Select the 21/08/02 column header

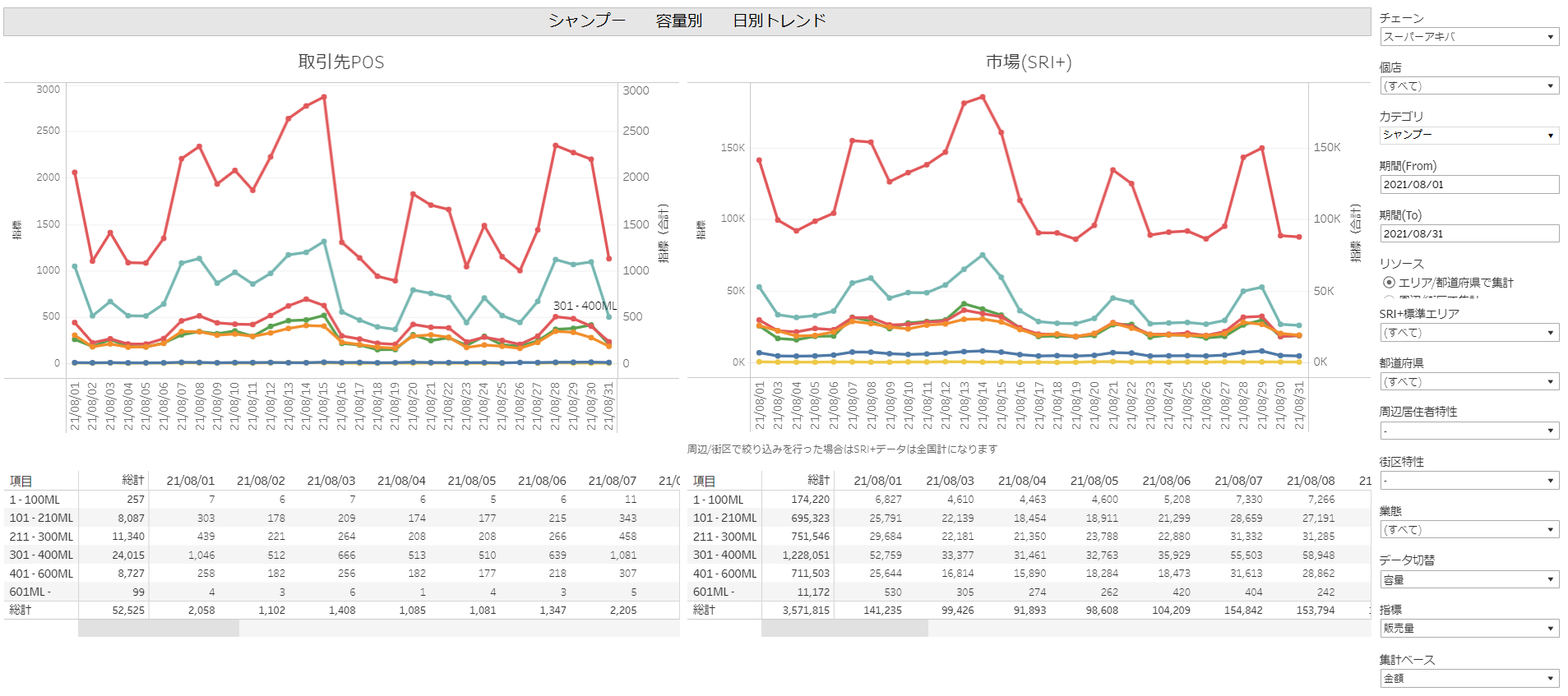pyautogui.click(x=261, y=481)
